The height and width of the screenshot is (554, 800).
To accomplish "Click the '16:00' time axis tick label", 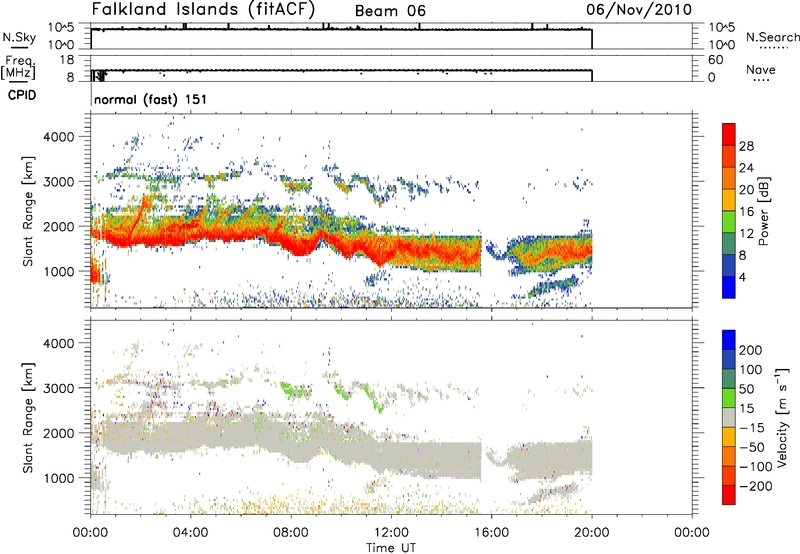I will pos(491,533).
